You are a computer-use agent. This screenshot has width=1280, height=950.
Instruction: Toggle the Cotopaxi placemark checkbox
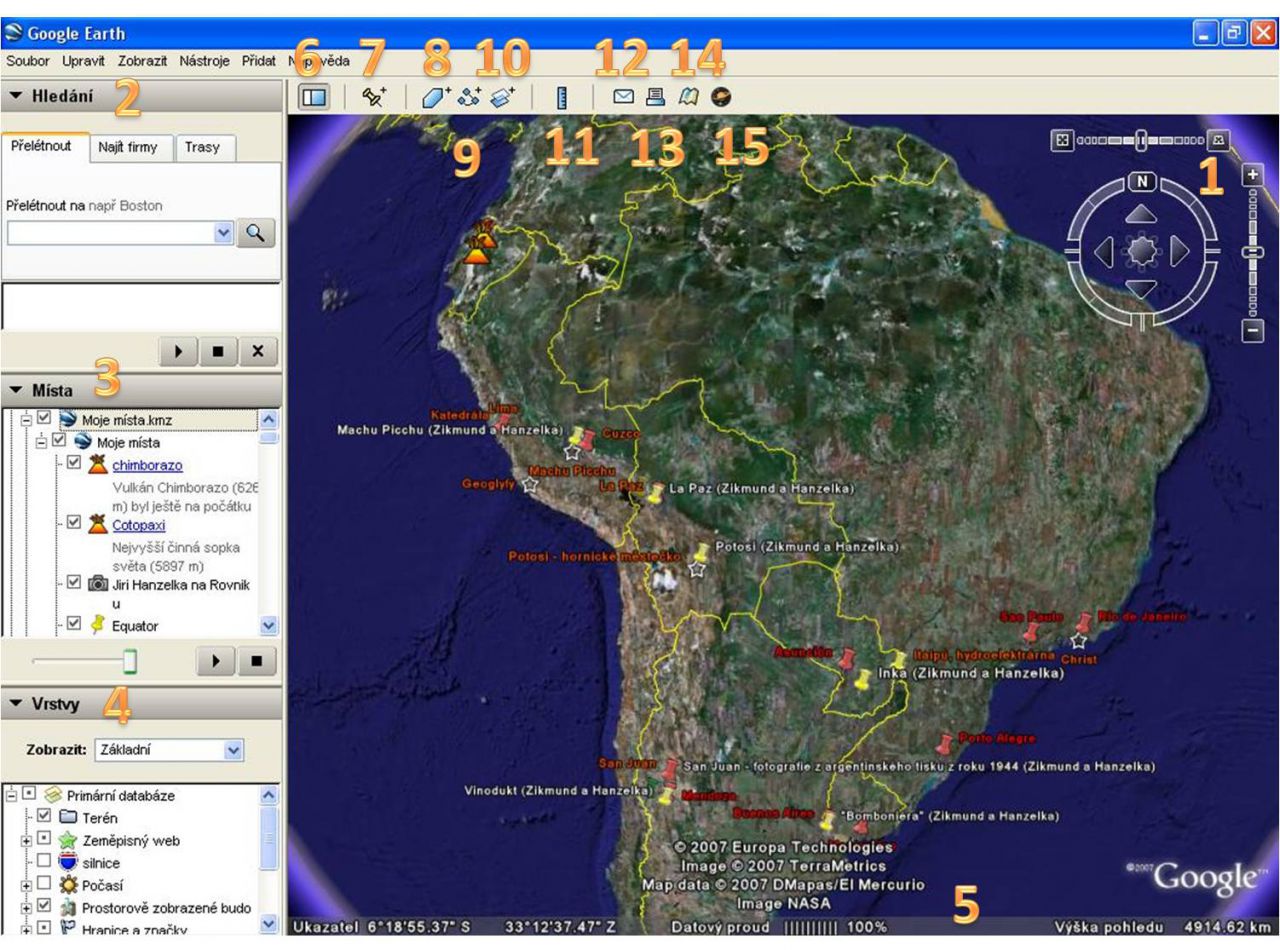[73, 522]
